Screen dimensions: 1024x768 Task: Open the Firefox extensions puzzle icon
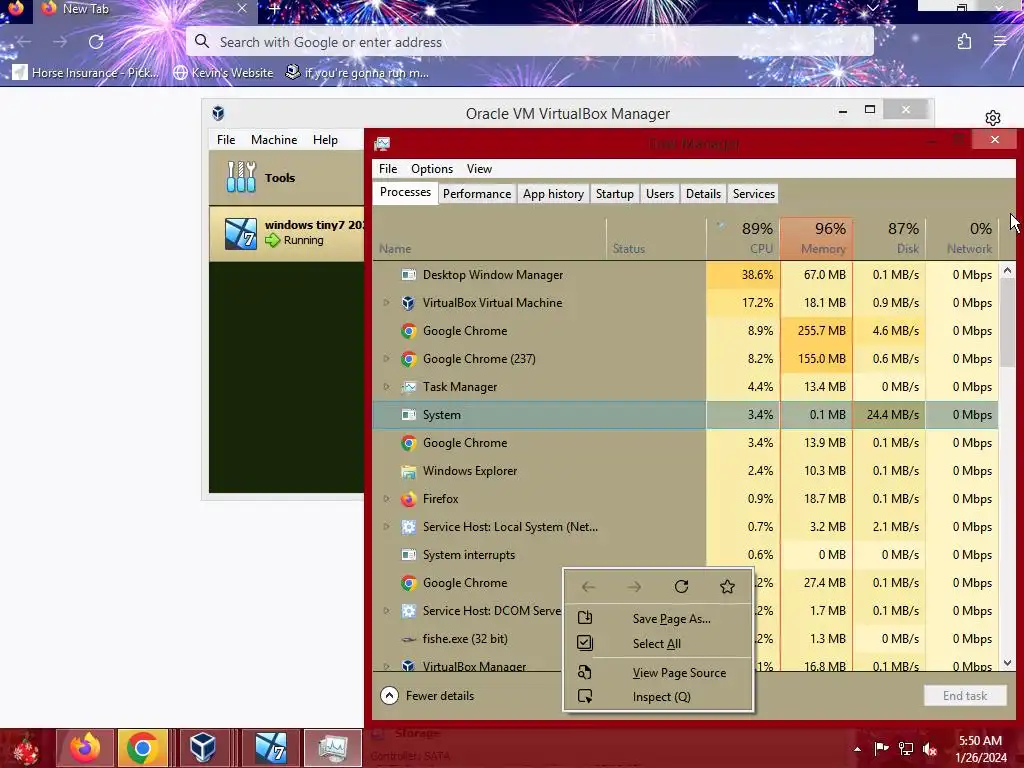964,42
